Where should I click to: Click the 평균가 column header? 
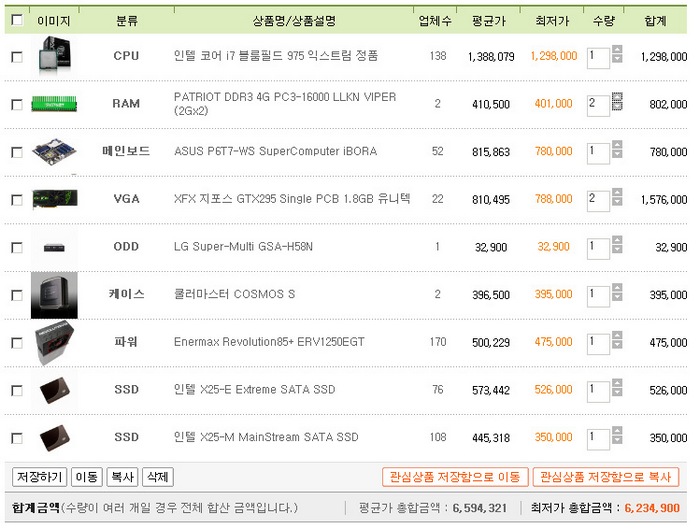point(489,21)
